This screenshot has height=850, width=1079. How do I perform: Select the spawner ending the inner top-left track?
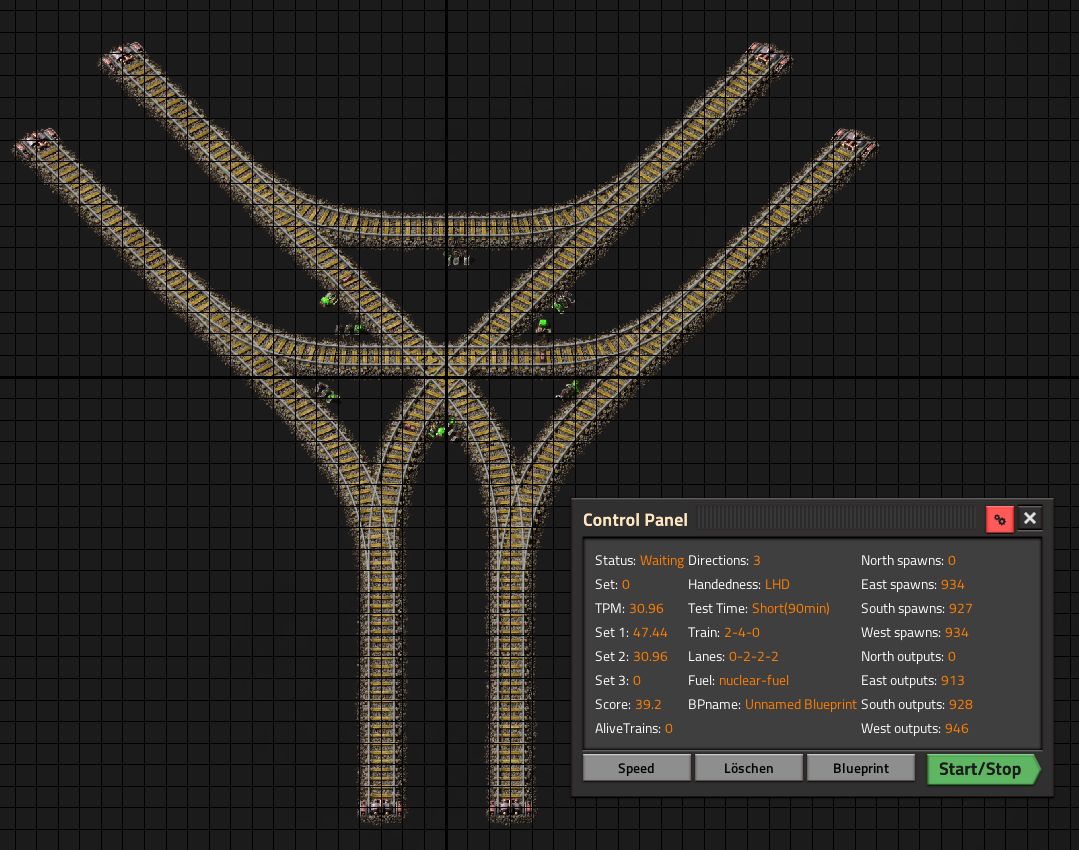coord(123,54)
